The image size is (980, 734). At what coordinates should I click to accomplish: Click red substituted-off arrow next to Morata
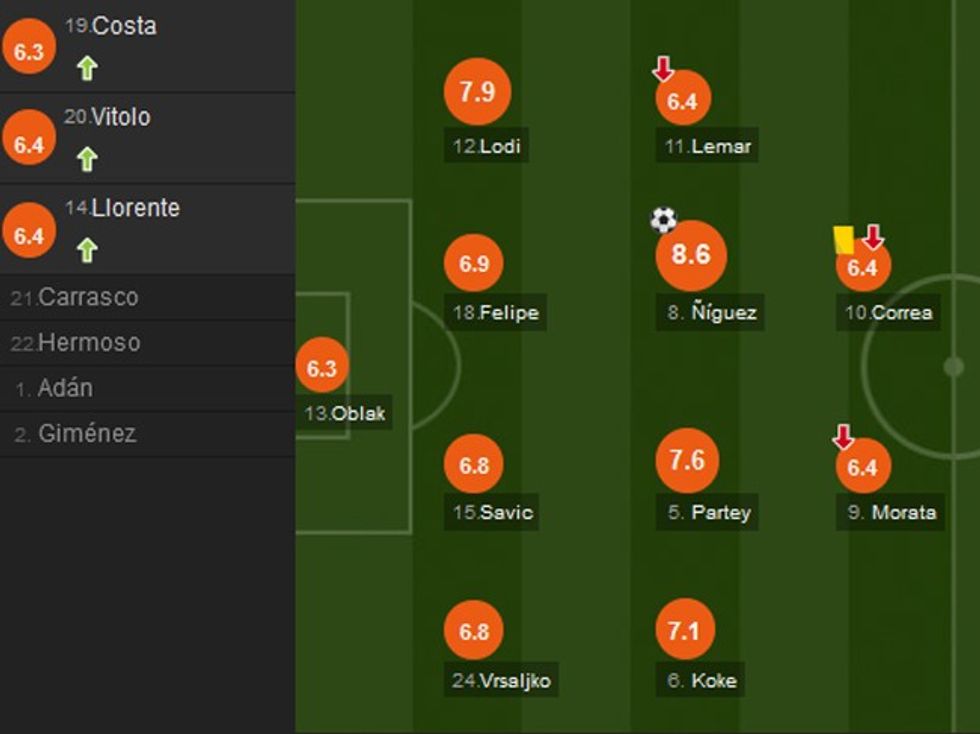(x=843, y=437)
